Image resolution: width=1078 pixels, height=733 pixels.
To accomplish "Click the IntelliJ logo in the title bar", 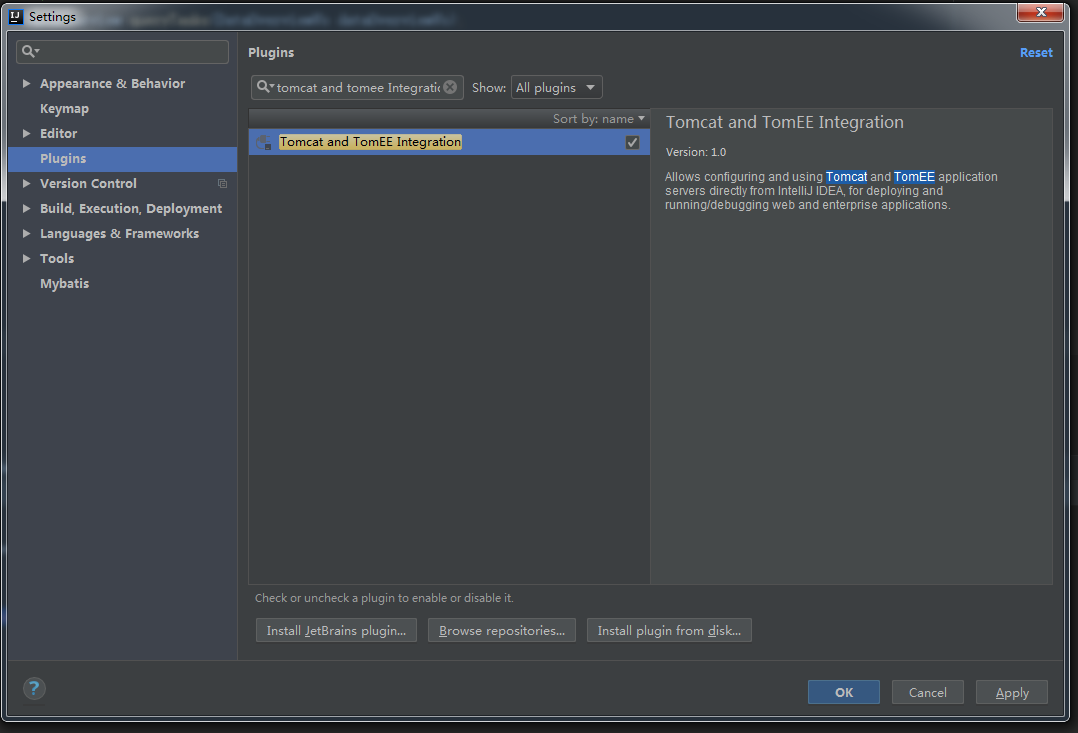I will [x=16, y=17].
